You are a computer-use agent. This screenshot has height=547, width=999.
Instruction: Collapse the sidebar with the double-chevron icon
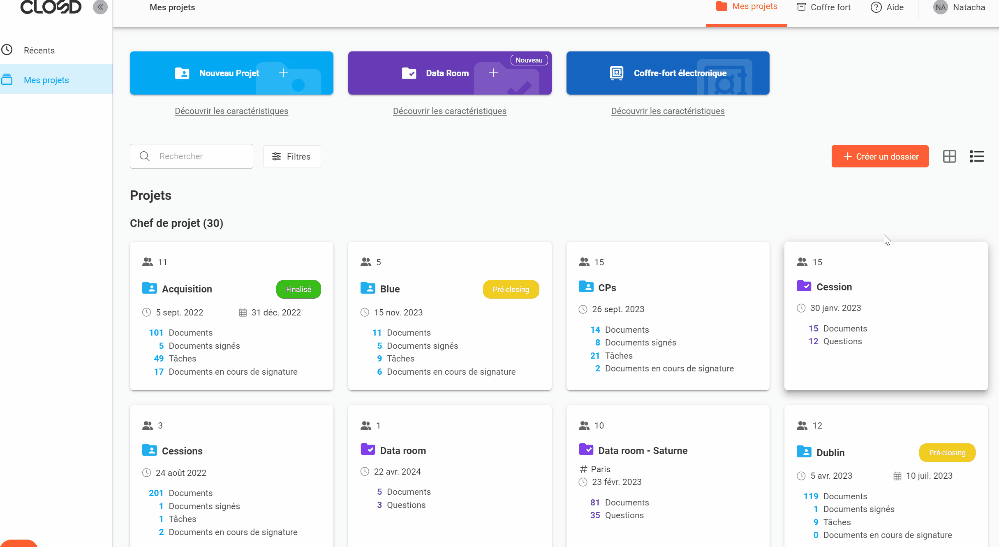[x=100, y=7]
